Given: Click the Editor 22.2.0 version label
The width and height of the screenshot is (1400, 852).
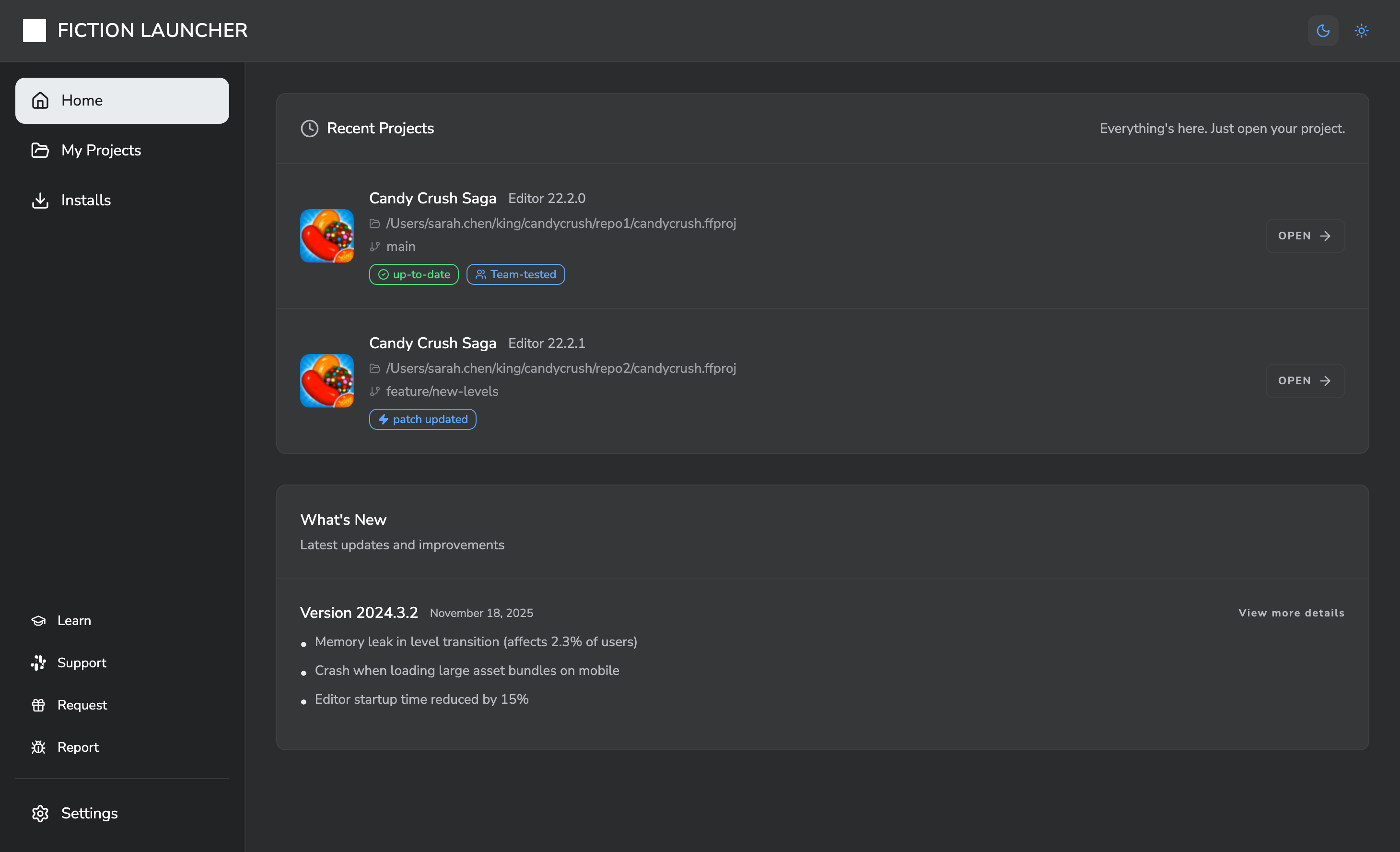Looking at the screenshot, I should pyautogui.click(x=547, y=198).
